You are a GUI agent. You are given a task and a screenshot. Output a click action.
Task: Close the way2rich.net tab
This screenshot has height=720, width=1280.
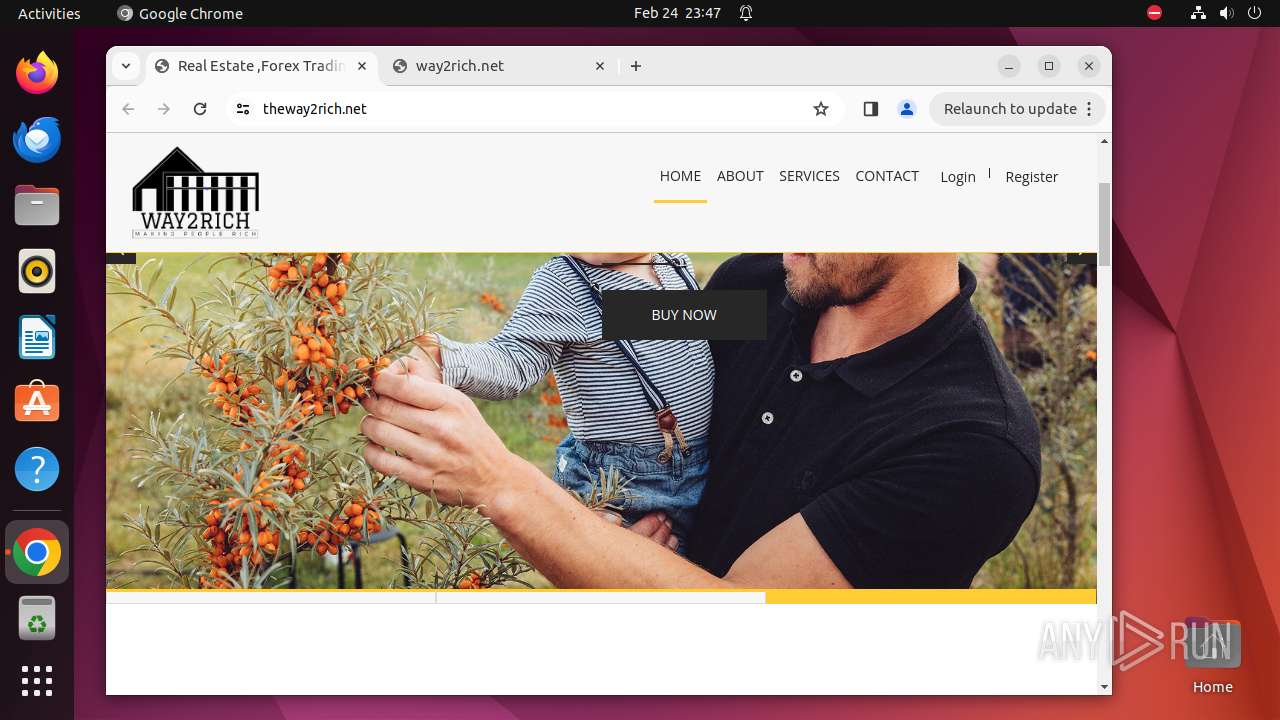pos(600,66)
